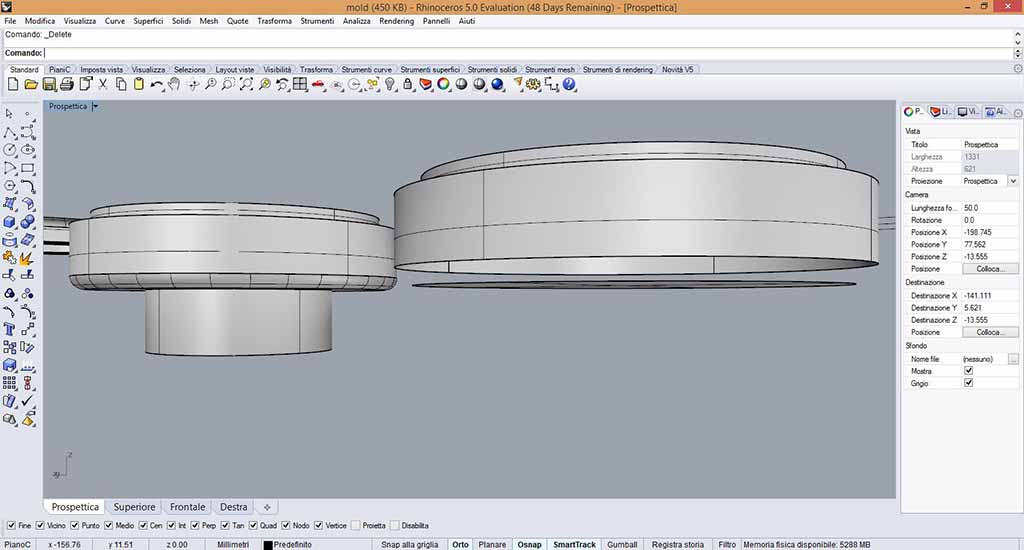Select the Pan hand tool

[174, 84]
